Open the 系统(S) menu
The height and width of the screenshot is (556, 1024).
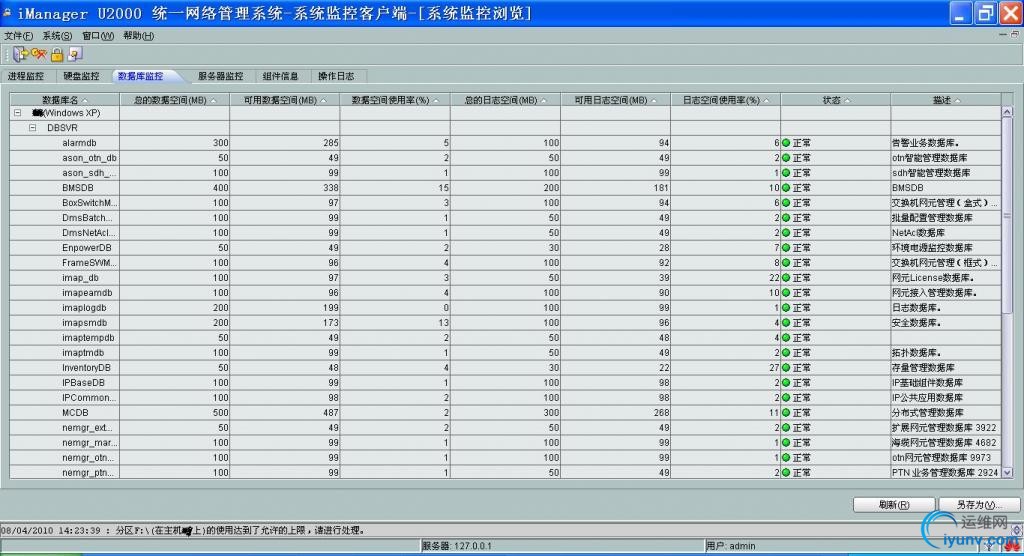(x=57, y=36)
